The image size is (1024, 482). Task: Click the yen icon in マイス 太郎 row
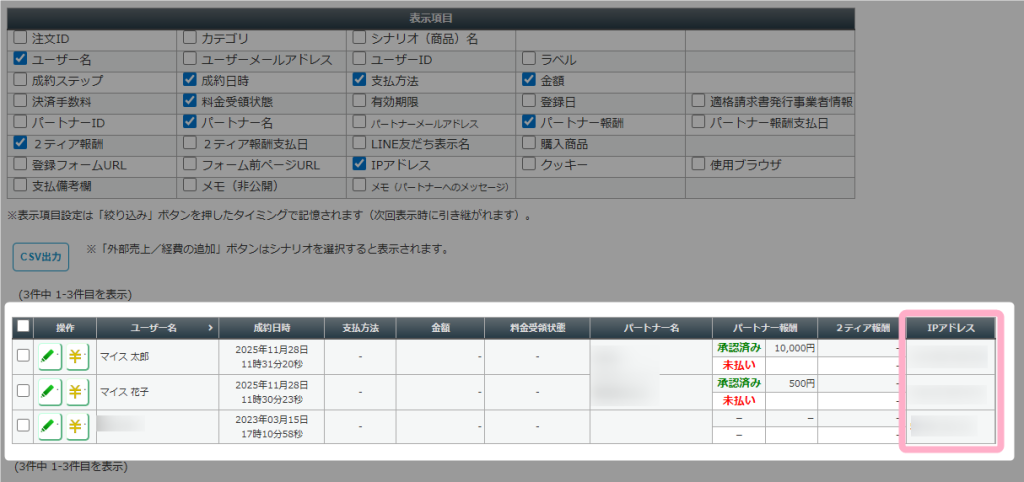coord(77,357)
